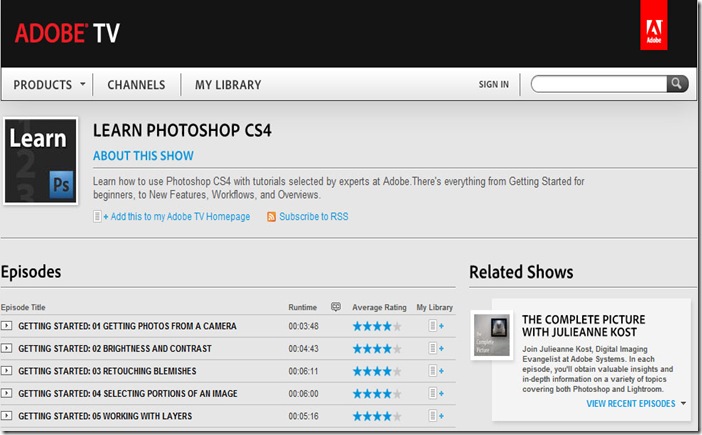Add episode 04 Selecting Portions to My Library
Screen dimensions: 702x435
point(436,393)
